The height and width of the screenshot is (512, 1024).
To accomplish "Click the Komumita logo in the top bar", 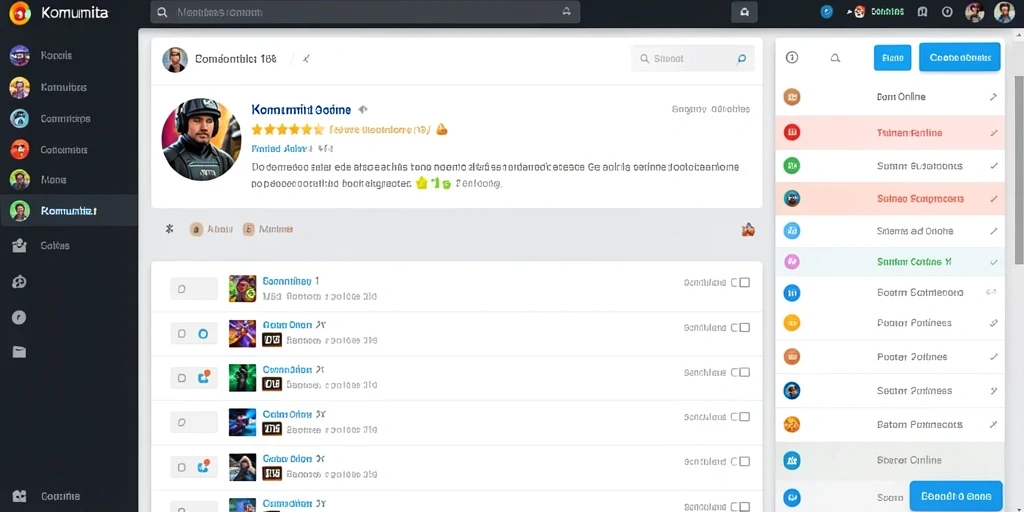I will pyautogui.click(x=20, y=12).
